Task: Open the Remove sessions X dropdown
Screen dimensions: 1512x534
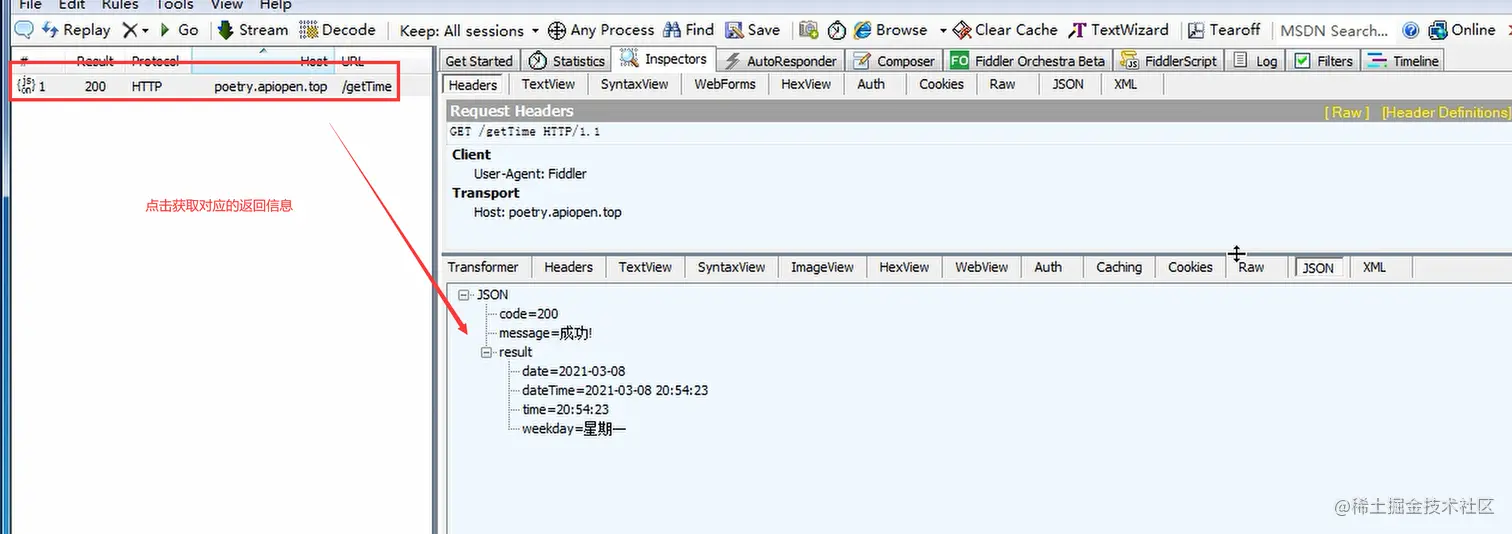Action: click(135, 30)
